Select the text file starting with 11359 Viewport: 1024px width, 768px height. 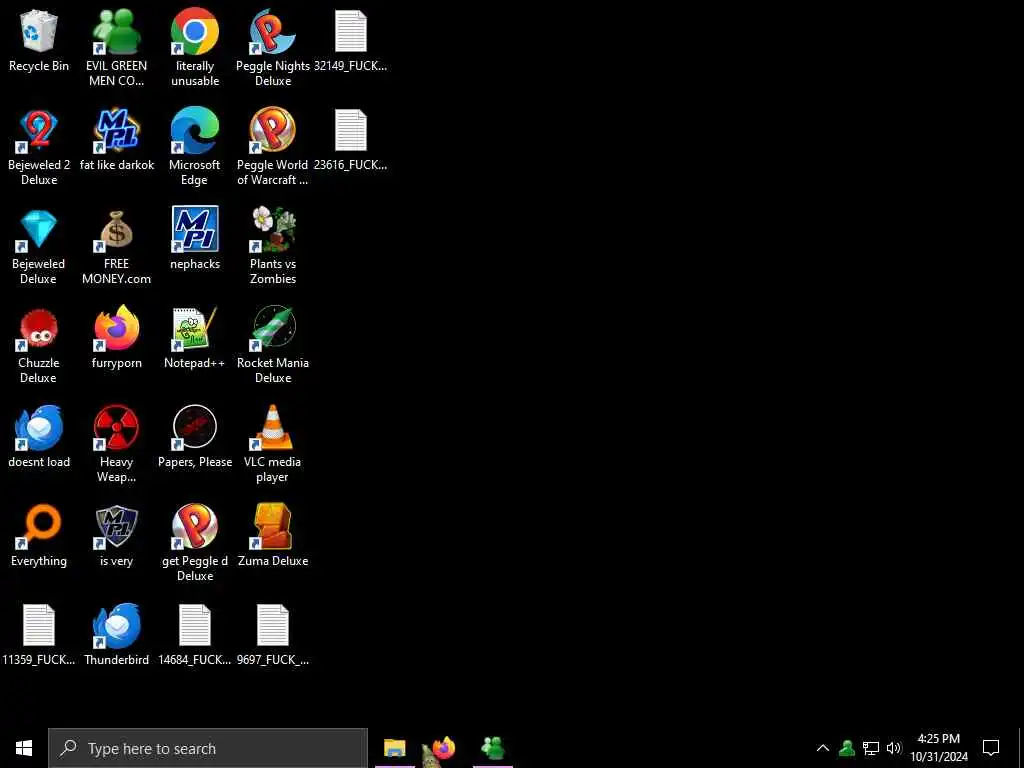click(39, 634)
